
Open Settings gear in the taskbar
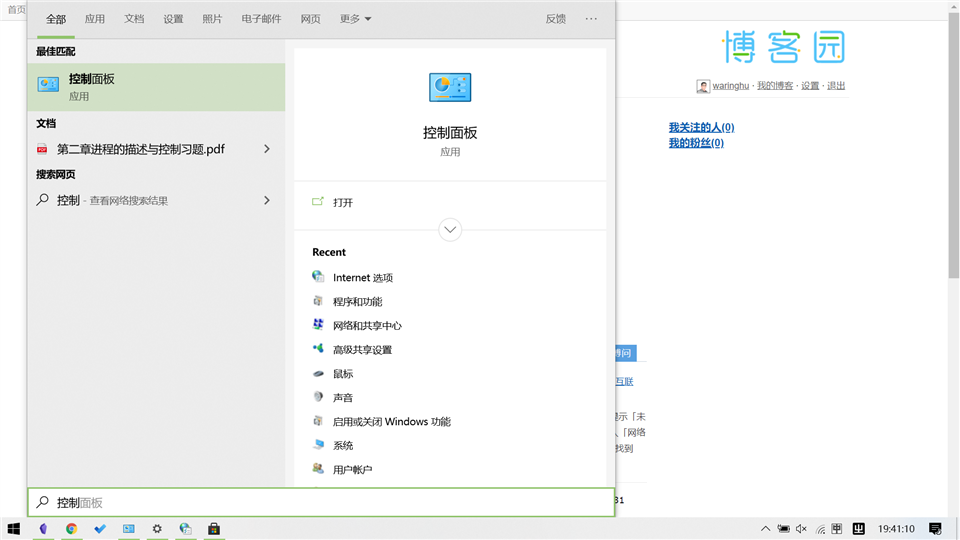(x=157, y=528)
